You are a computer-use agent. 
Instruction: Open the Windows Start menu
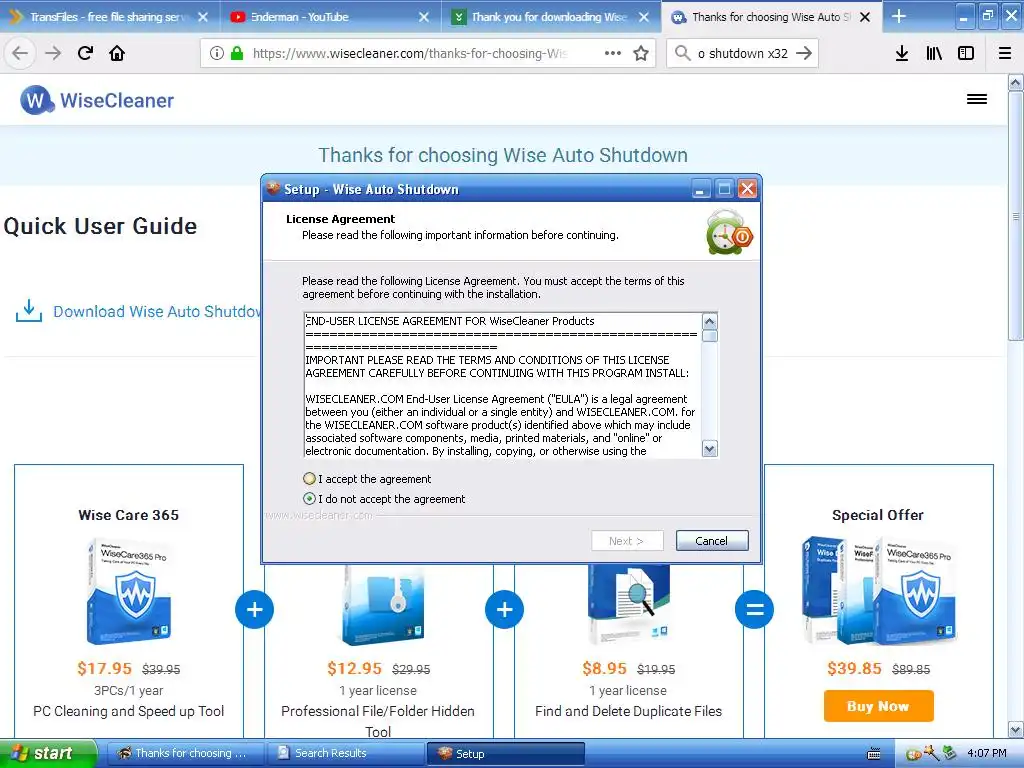coord(48,754)
